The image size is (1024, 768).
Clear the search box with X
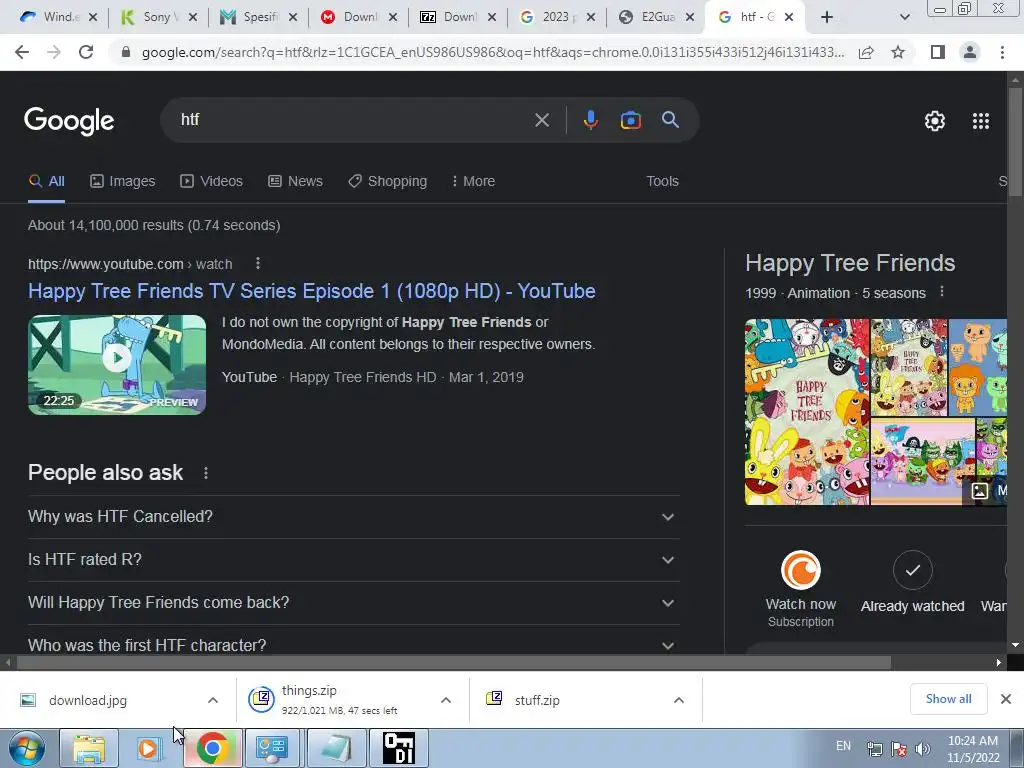tap(542, 120)
